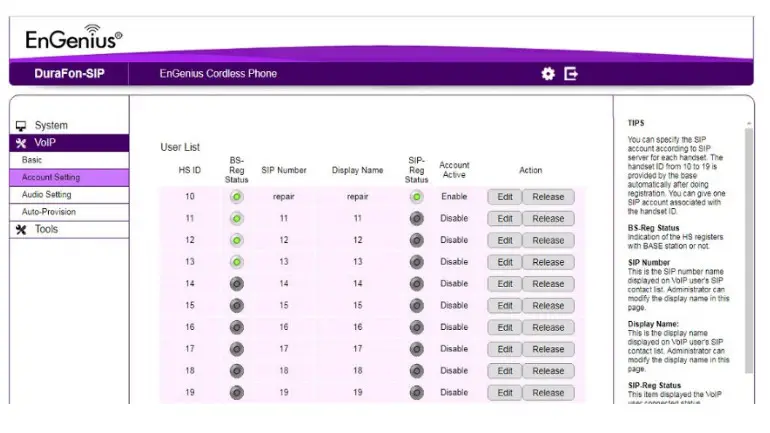The image size is (770, 433).
Task: Release handset 11
Action: 548,218
